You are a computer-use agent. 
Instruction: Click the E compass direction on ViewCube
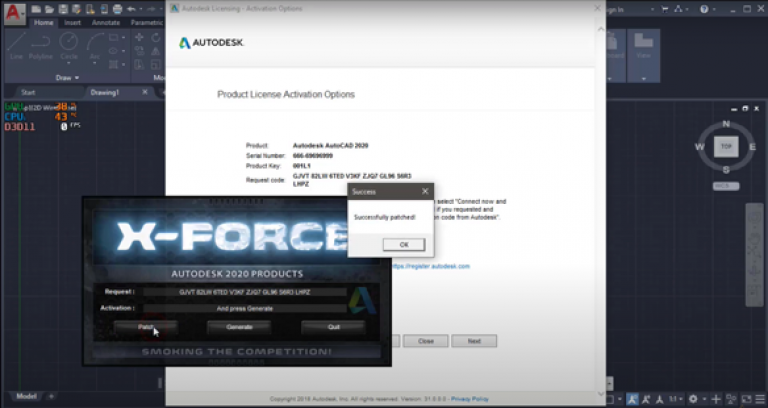(x=752, y=146)
